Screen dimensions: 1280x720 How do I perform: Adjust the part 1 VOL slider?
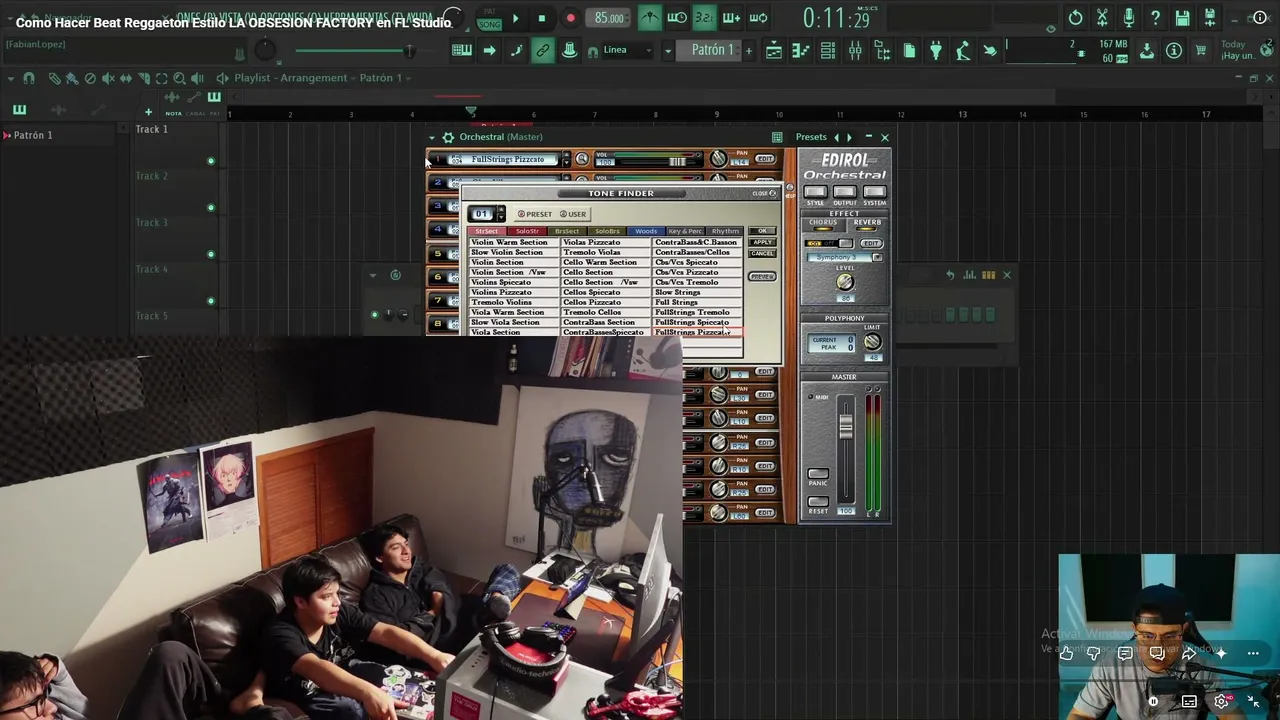(x=677, y=160)
